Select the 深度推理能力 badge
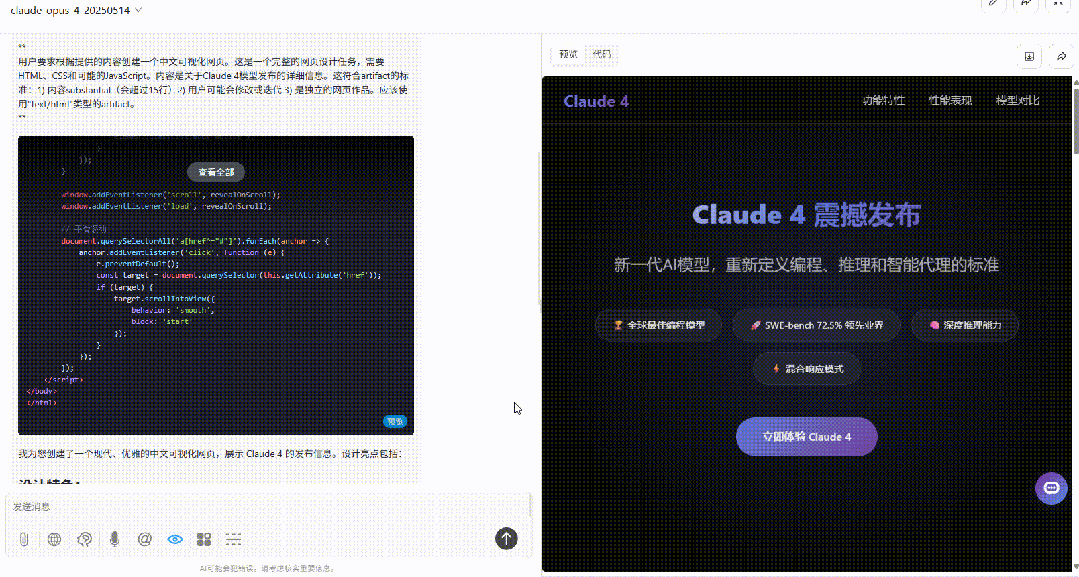 click(x=965, y=325)
